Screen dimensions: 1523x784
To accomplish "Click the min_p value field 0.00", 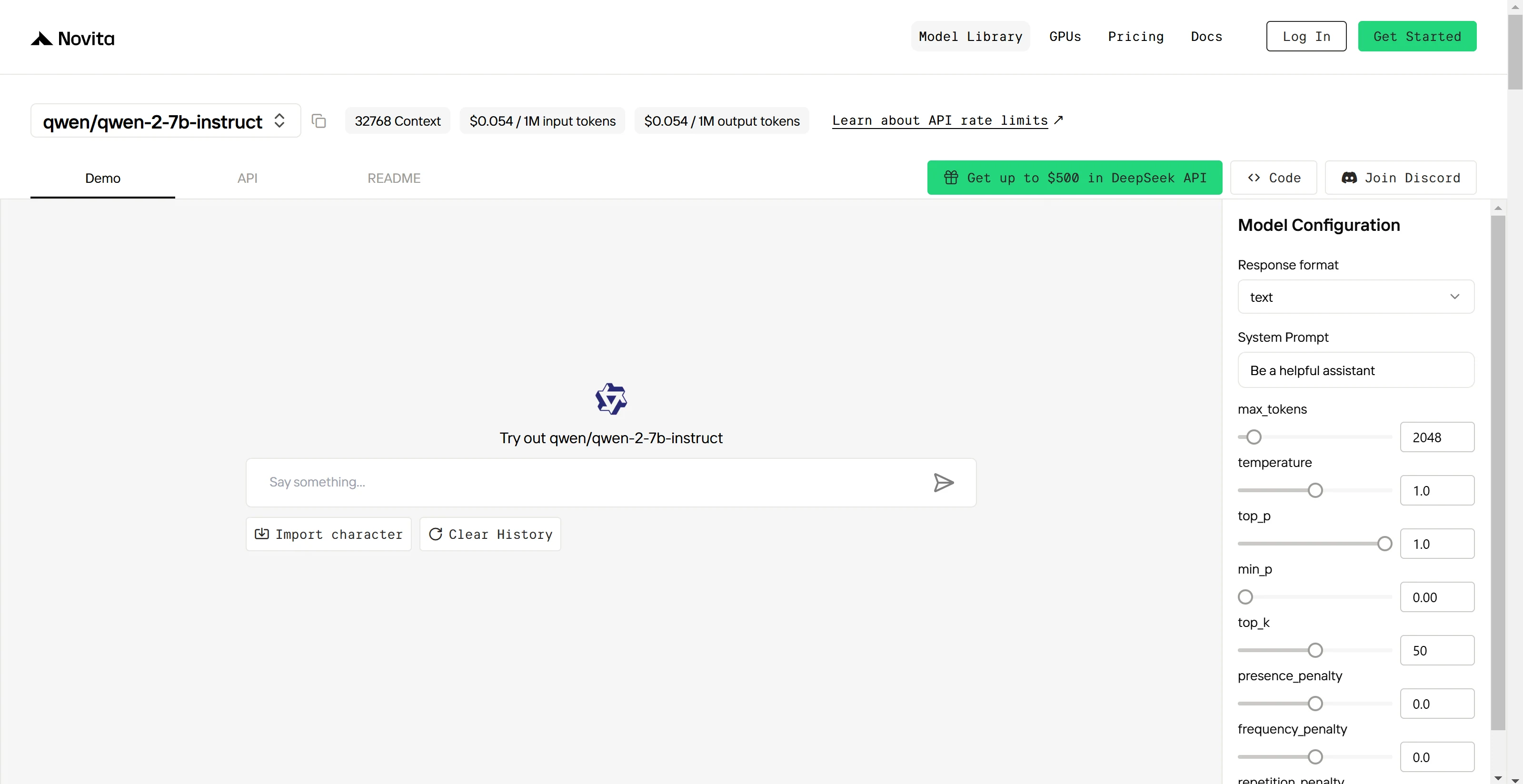I will tap(1437, 596).
